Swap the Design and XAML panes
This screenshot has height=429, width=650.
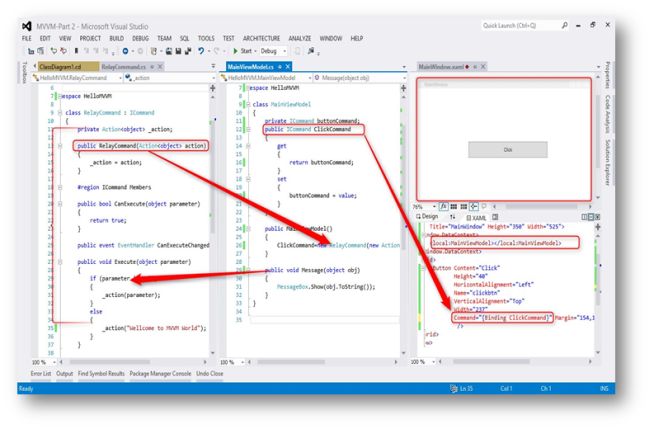point(453,217)
